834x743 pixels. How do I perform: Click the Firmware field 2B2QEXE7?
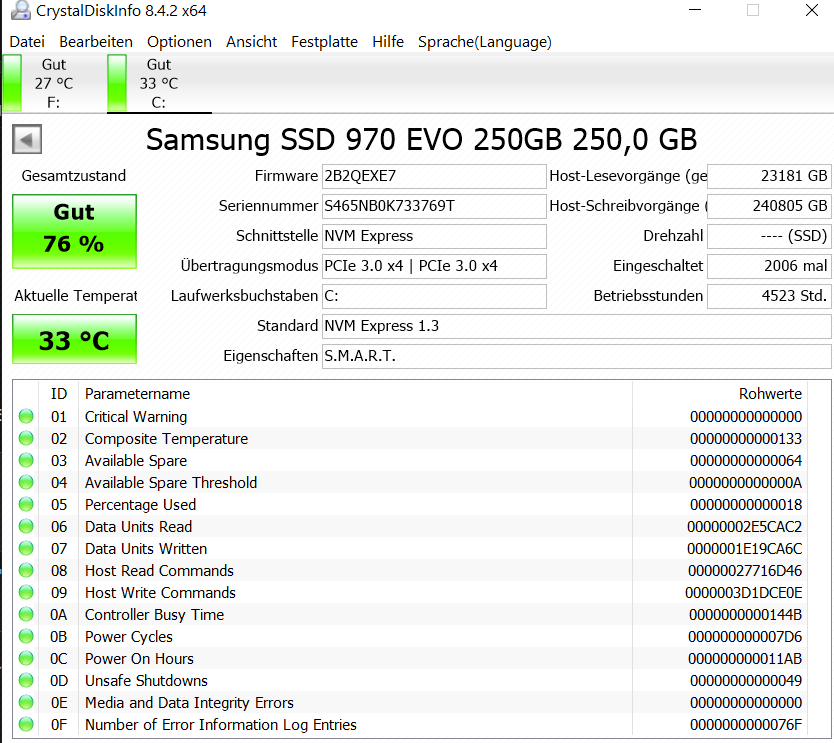coord(434,176)
